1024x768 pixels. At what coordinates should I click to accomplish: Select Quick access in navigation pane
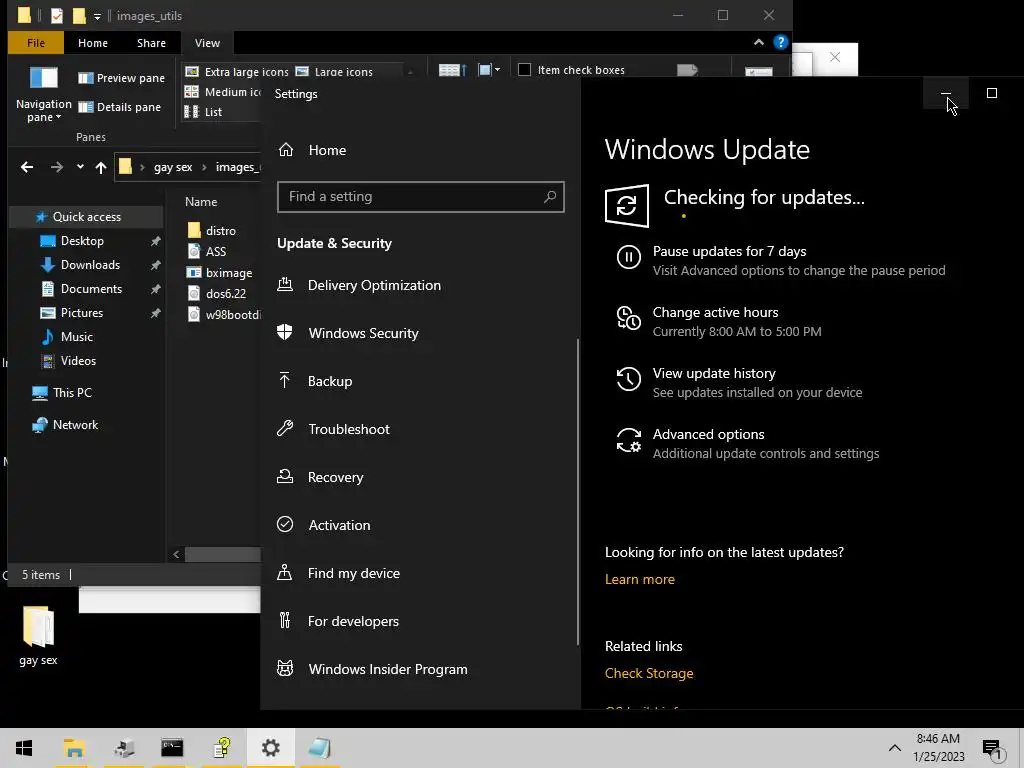coord(86,217)
